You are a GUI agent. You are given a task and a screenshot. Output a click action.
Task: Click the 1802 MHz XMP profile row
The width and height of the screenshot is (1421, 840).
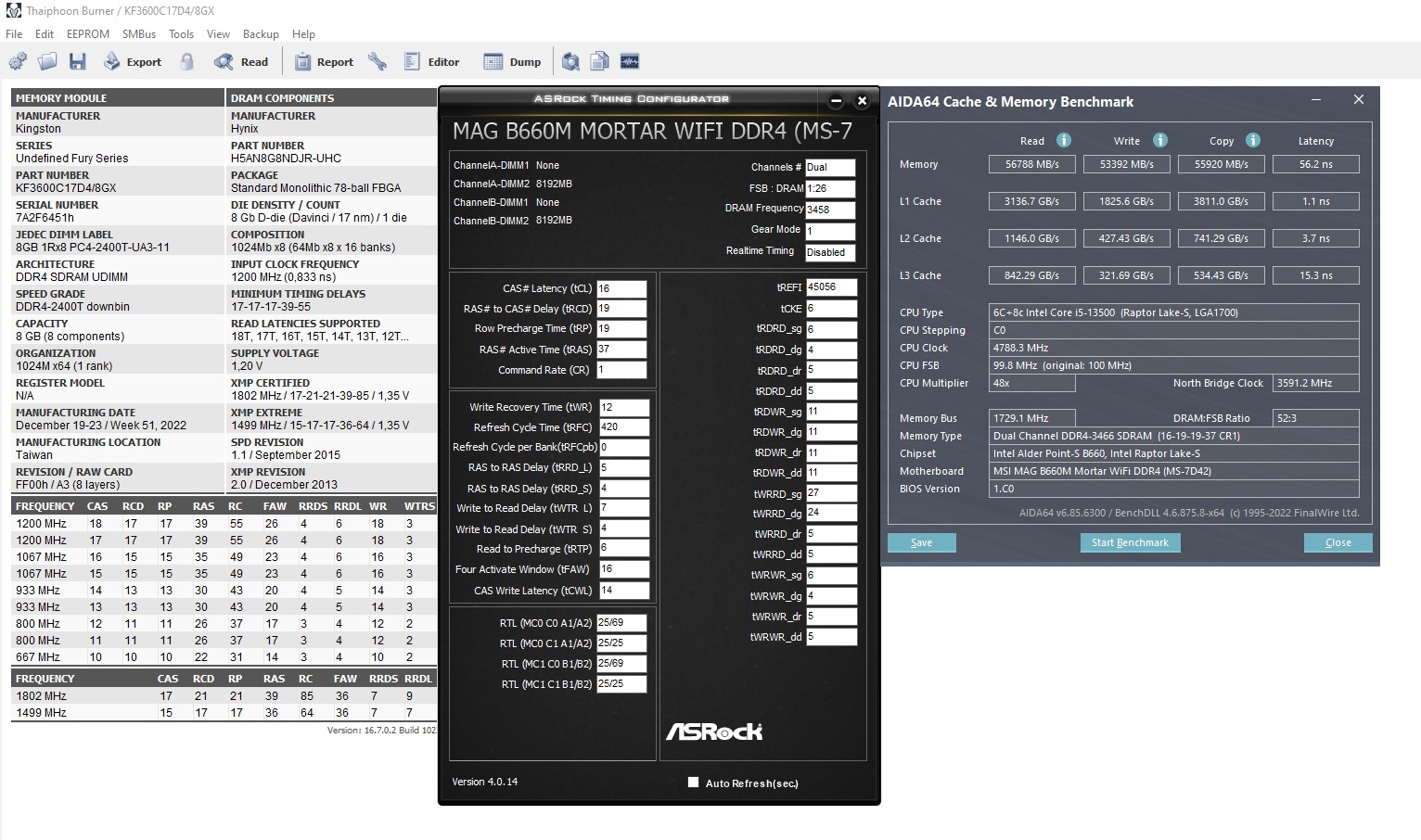[x=224, y=696]
